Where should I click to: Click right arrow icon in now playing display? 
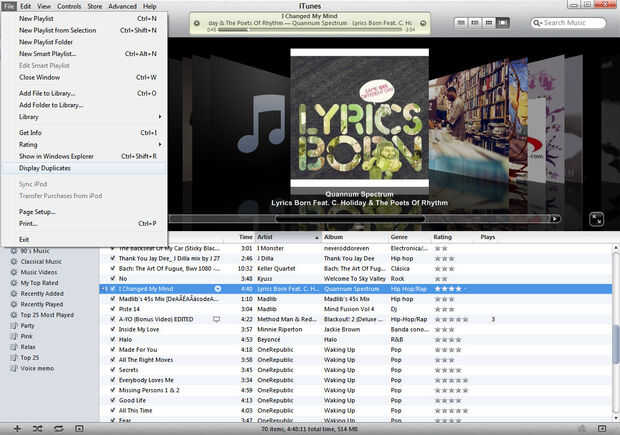(423, 23)
